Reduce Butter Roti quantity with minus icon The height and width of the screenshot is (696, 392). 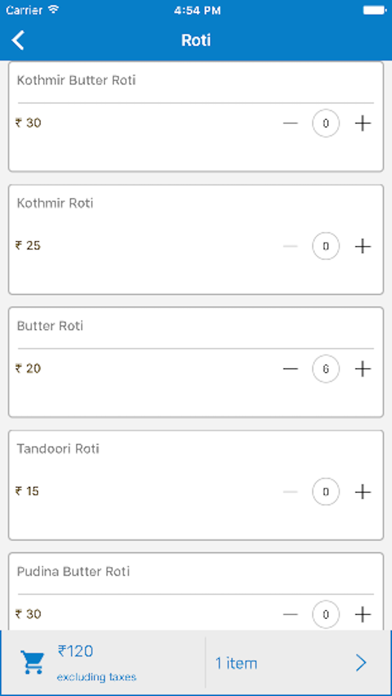(290, 368)
